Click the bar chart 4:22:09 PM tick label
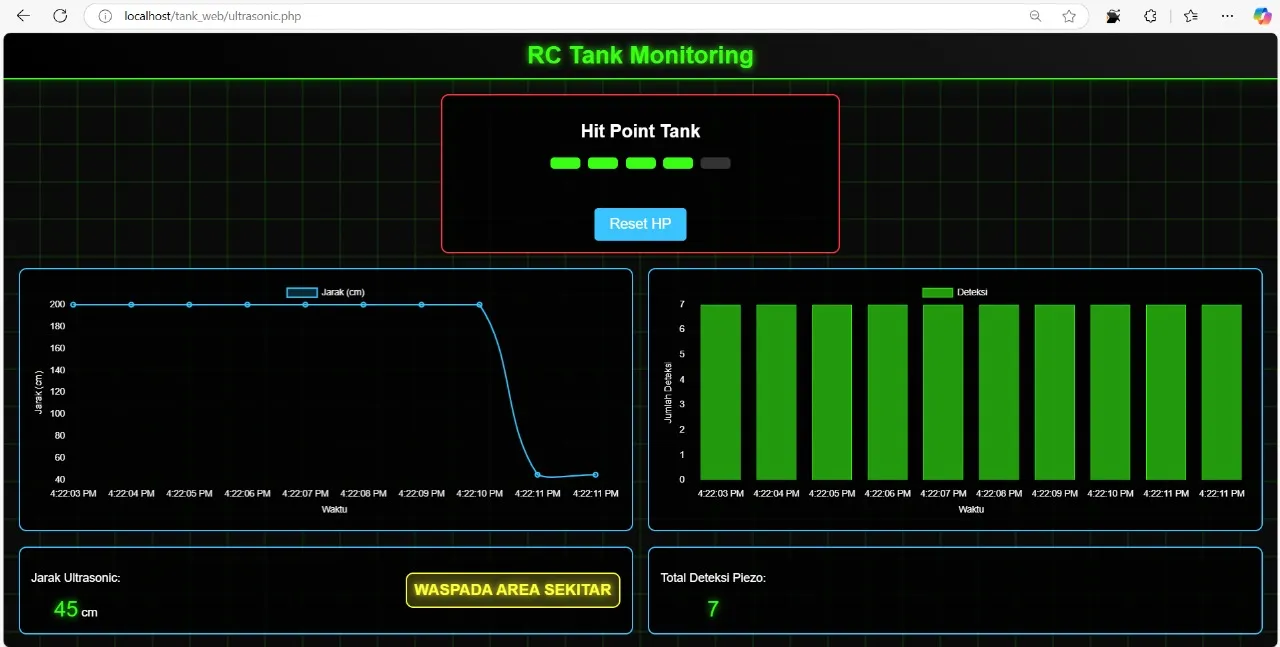 pyautogui.click(x=1055, y=493)
